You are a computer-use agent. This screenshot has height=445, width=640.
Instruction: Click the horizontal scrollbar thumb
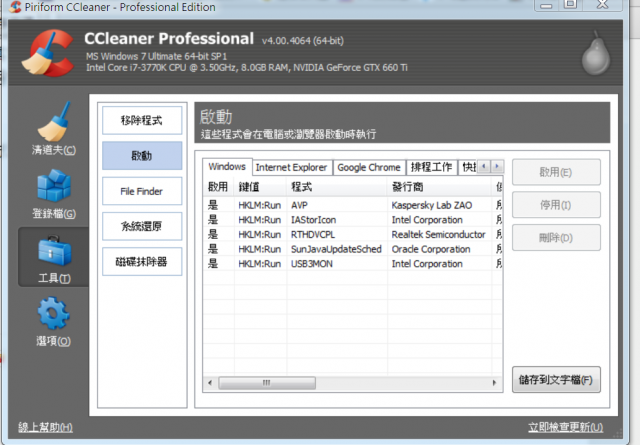tap(267, 383)
